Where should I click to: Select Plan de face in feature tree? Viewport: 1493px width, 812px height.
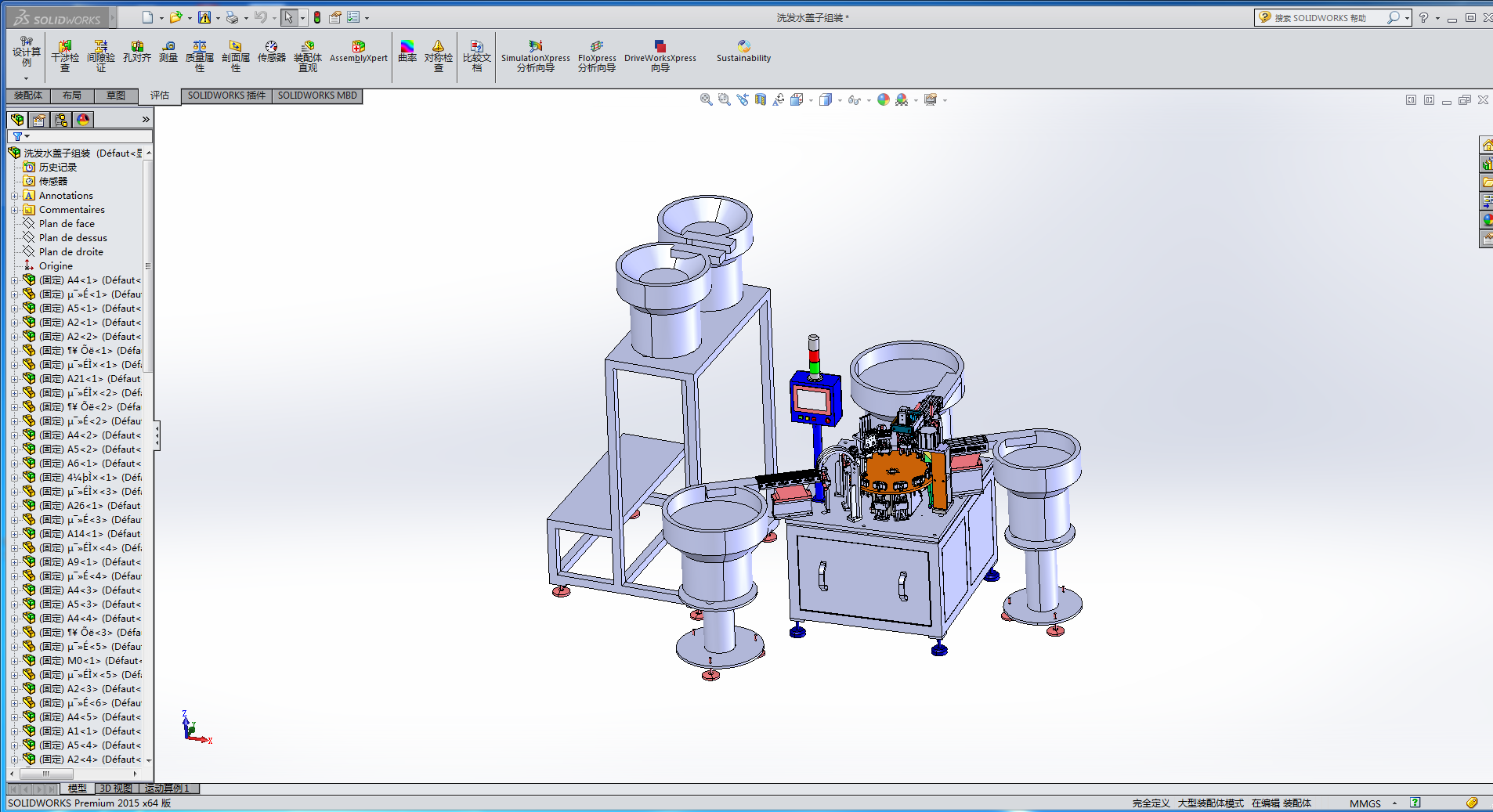(x=67, y=224)
